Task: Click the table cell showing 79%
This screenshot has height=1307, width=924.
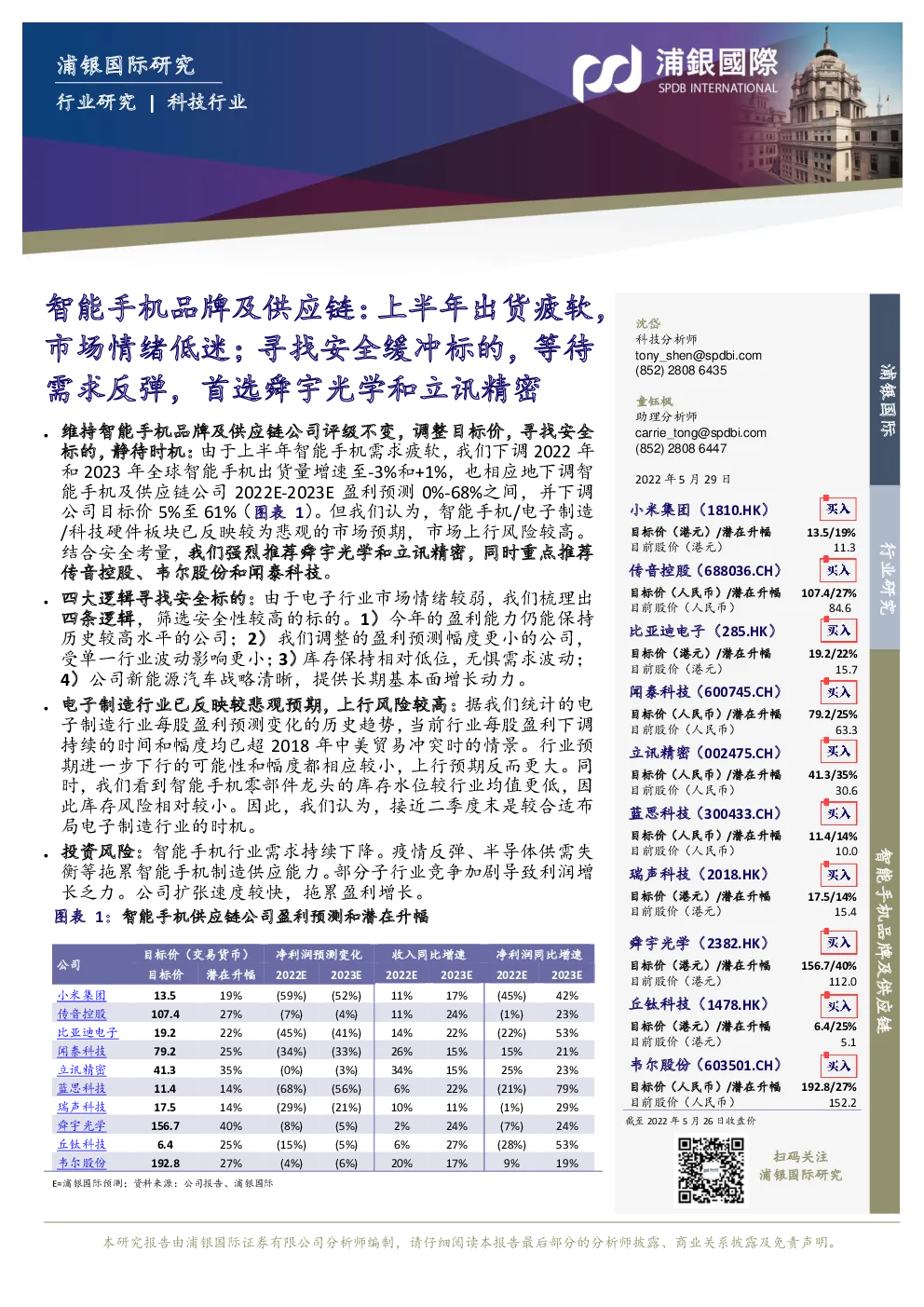Action: [x=567, y=1089]
